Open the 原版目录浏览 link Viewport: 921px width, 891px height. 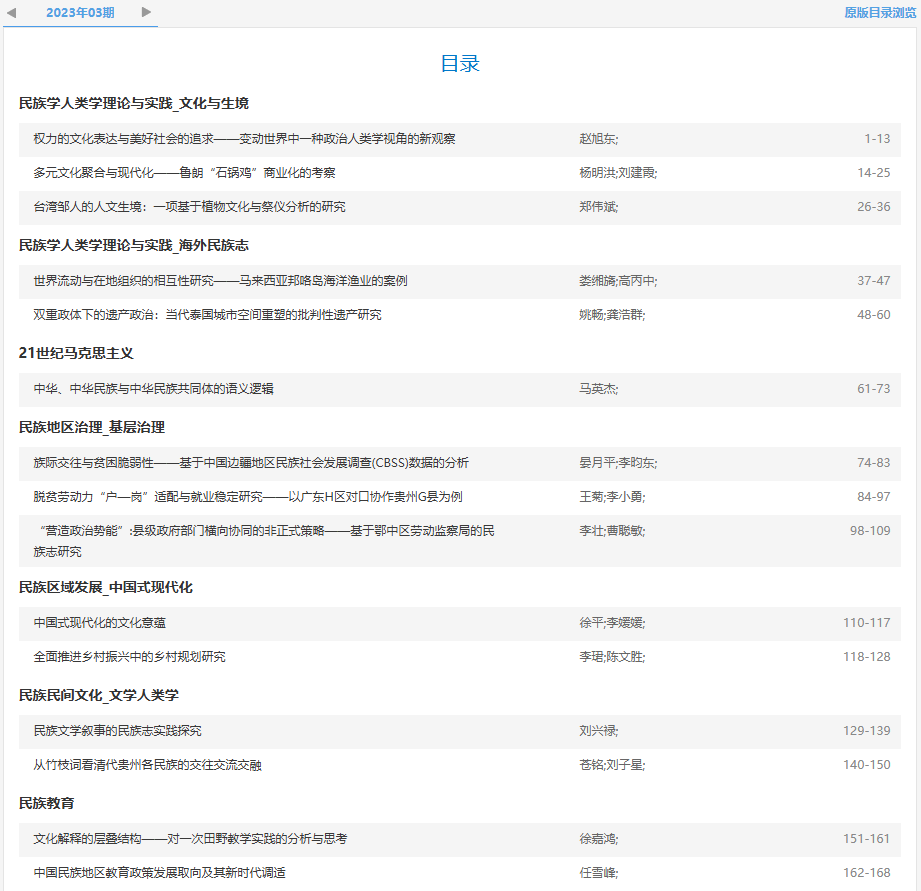[x=879, y=13]
